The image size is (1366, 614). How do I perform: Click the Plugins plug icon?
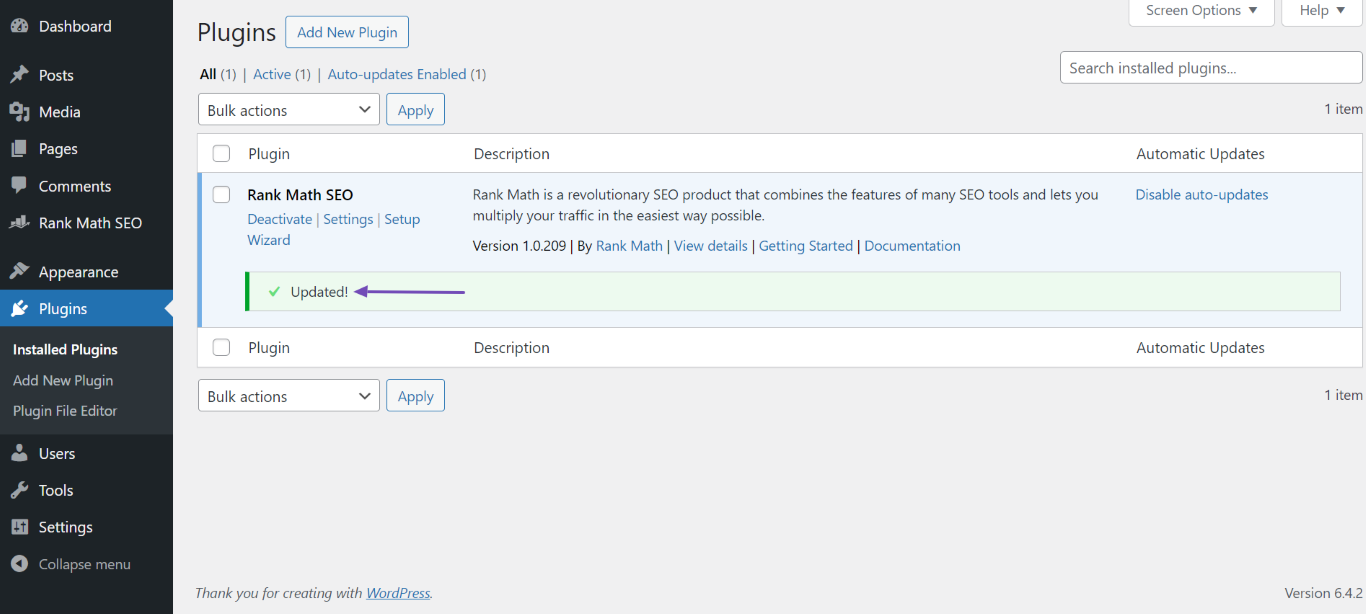click(x=19, y=309)
